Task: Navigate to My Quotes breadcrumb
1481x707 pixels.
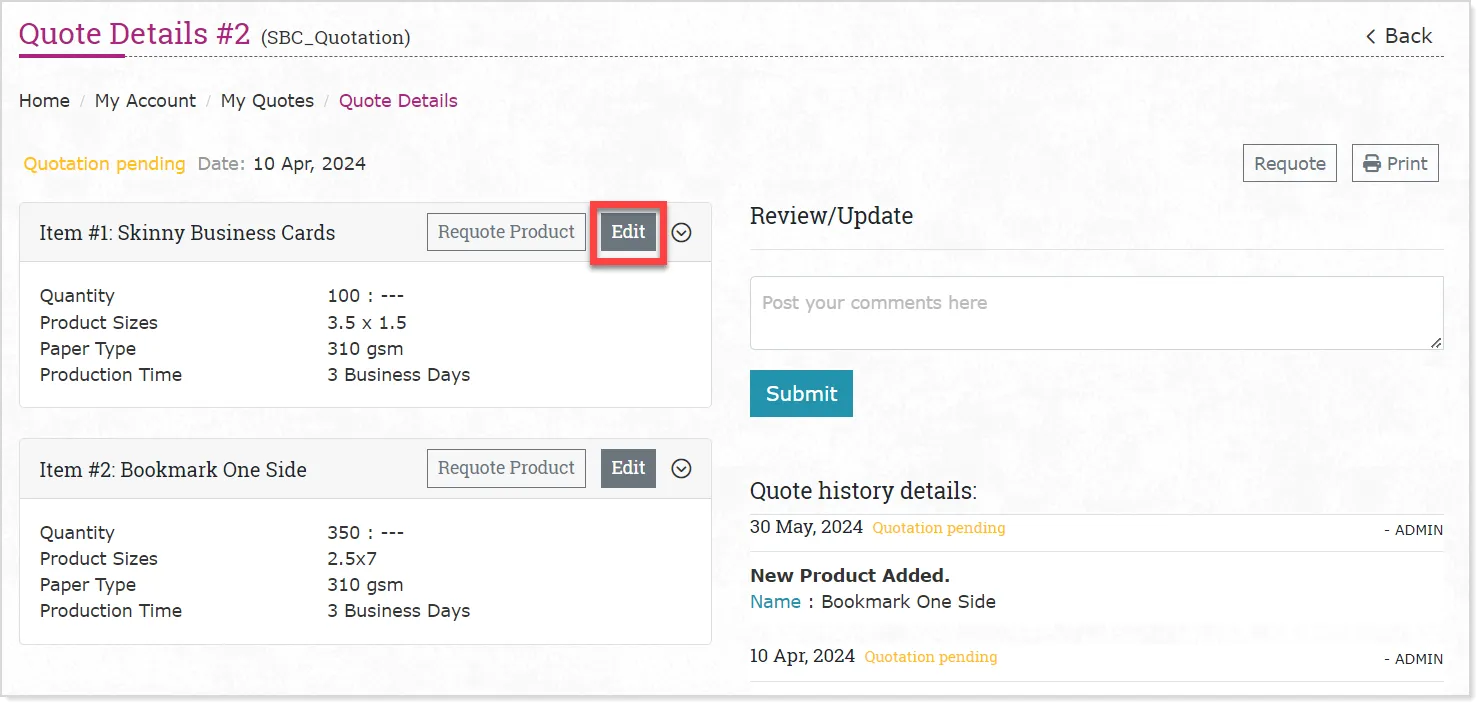Action: coord(267,101)
